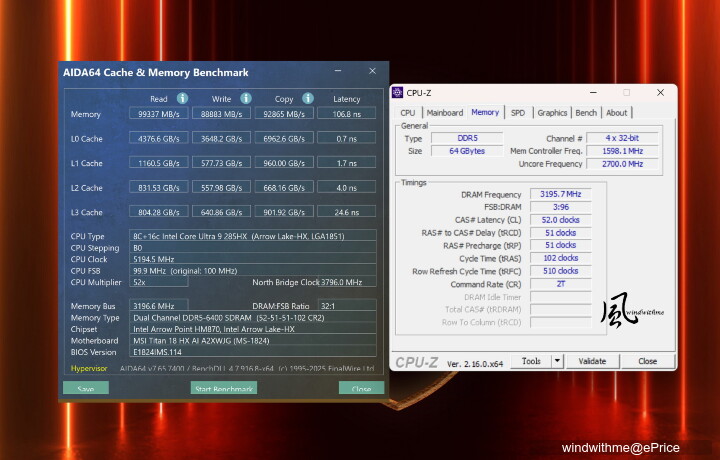Minimize the AIDA64 benchmark window

pos(338,71)
